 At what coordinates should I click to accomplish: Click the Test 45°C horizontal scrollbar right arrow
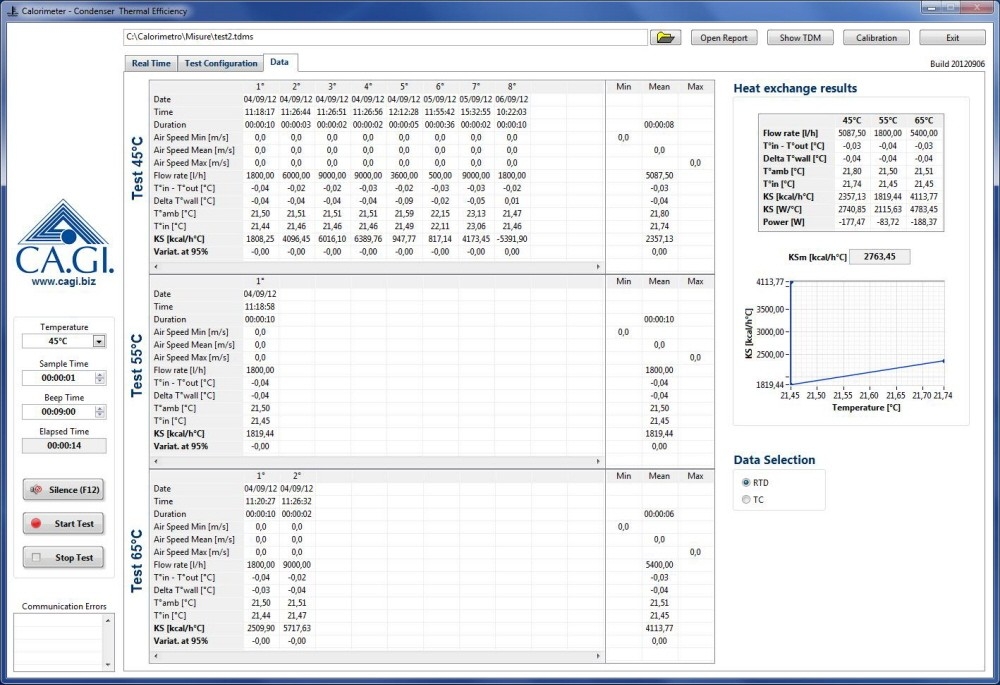[x=598, y=267]
